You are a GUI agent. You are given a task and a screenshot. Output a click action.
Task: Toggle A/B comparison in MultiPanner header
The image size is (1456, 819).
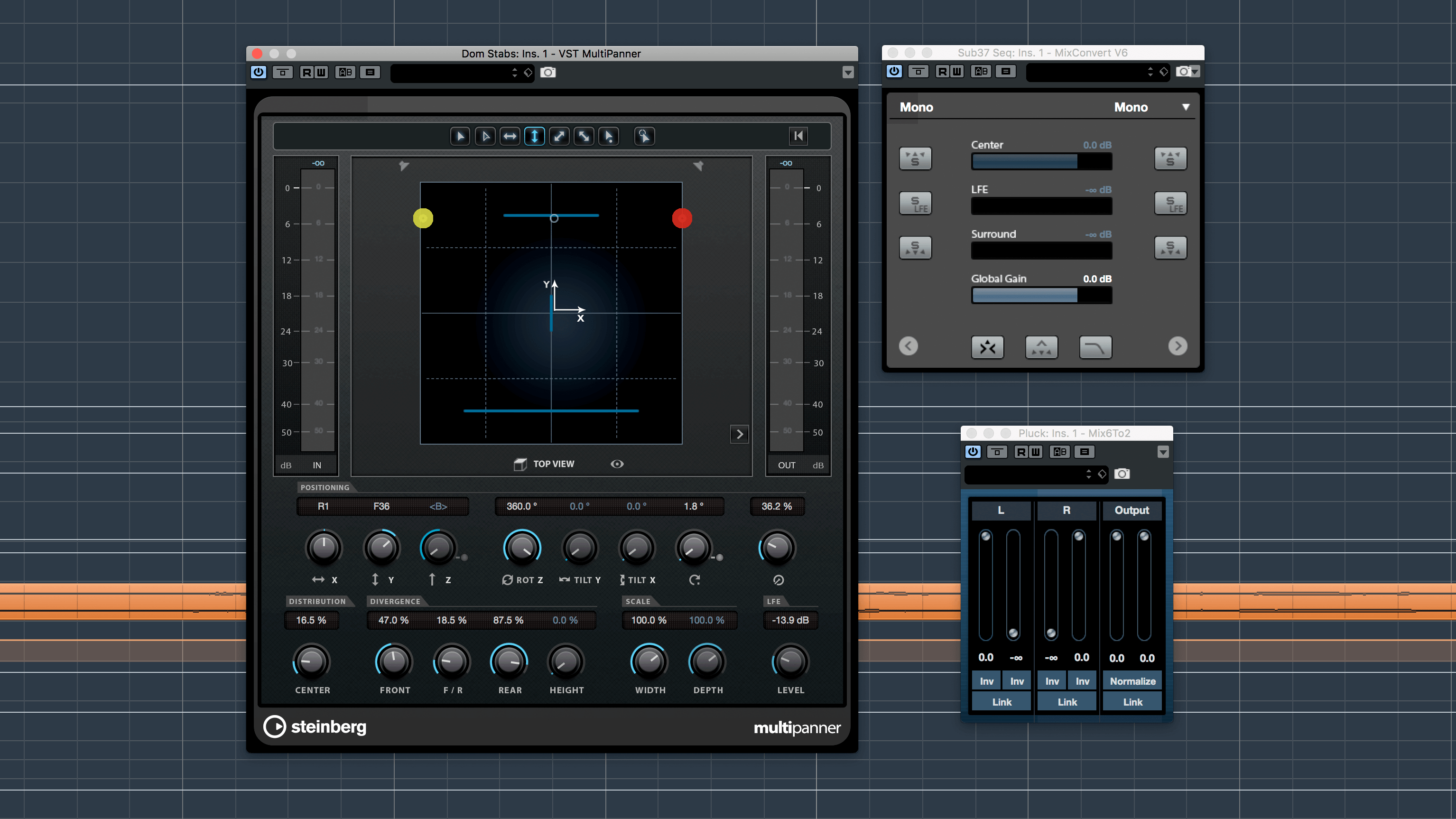point(345,72)
